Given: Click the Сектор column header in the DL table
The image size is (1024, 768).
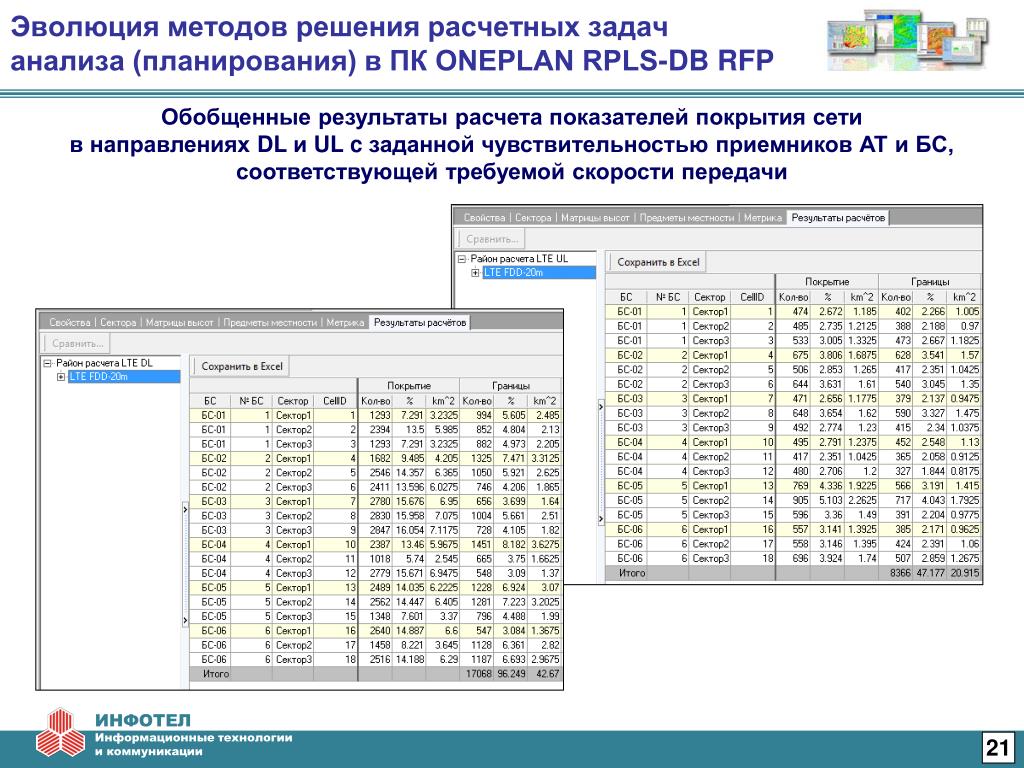Looking at the screenshot, I should [x=292, y=401].
